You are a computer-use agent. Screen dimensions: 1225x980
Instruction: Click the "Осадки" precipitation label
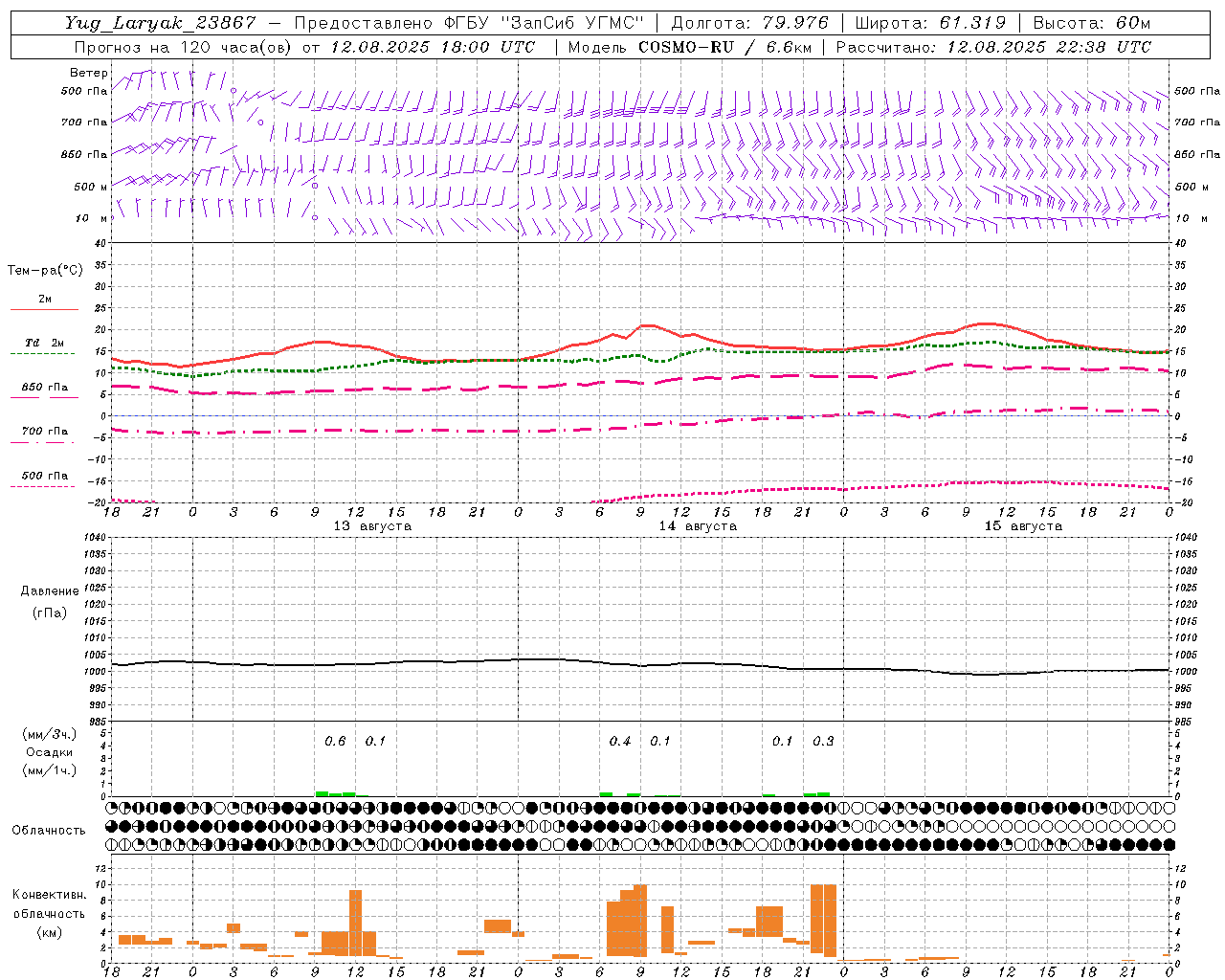pyautogui.click(x=50, y=752)
